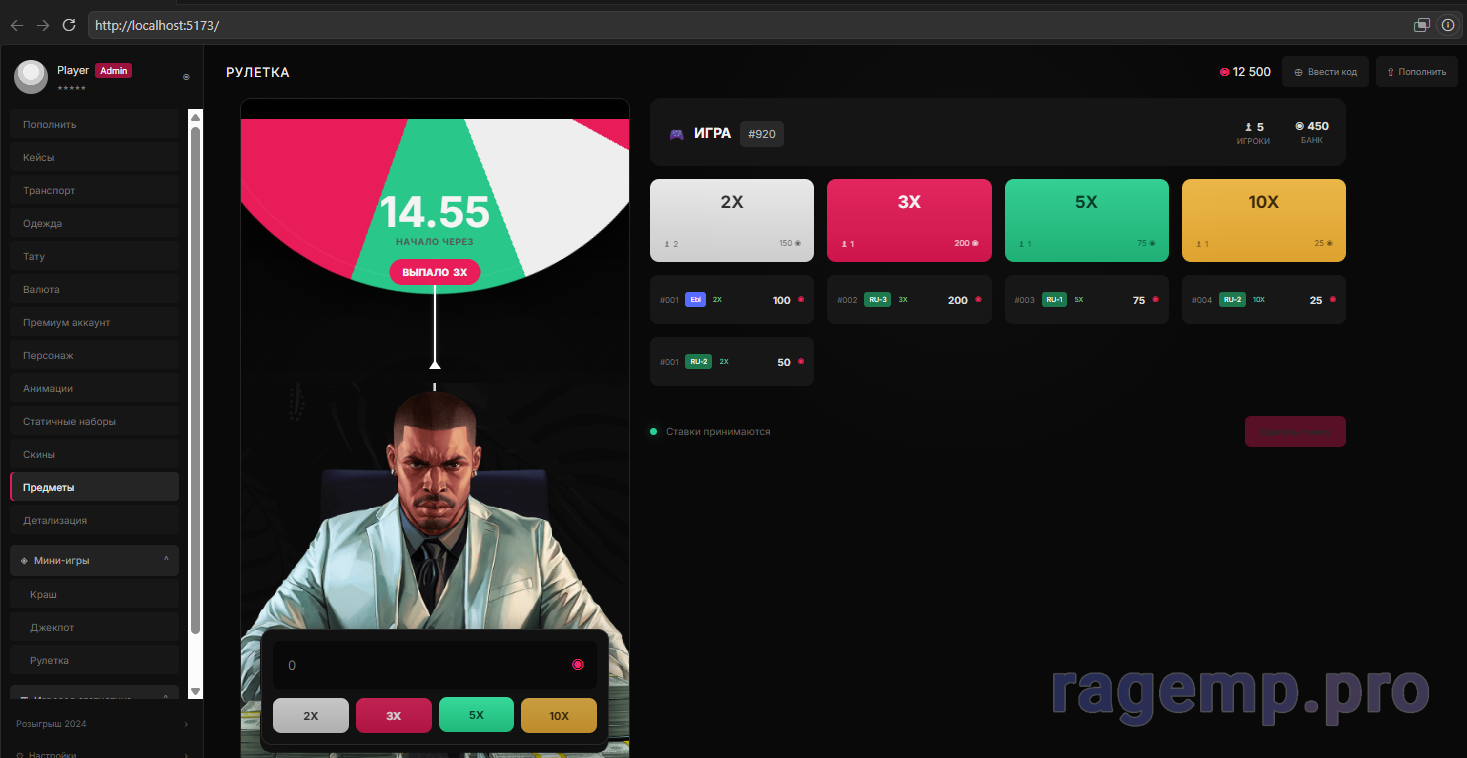Select the large green 5X bet card
Image resolution: width=1467 pixels, height=758 pixels.
click(x=1087, y=220)
